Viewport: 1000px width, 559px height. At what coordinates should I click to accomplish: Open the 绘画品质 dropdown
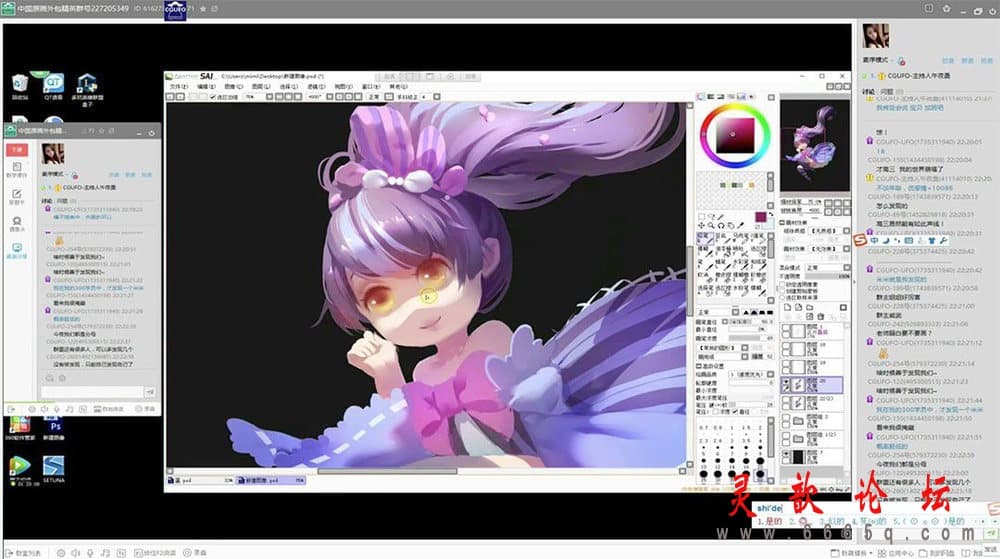point(753,374)
